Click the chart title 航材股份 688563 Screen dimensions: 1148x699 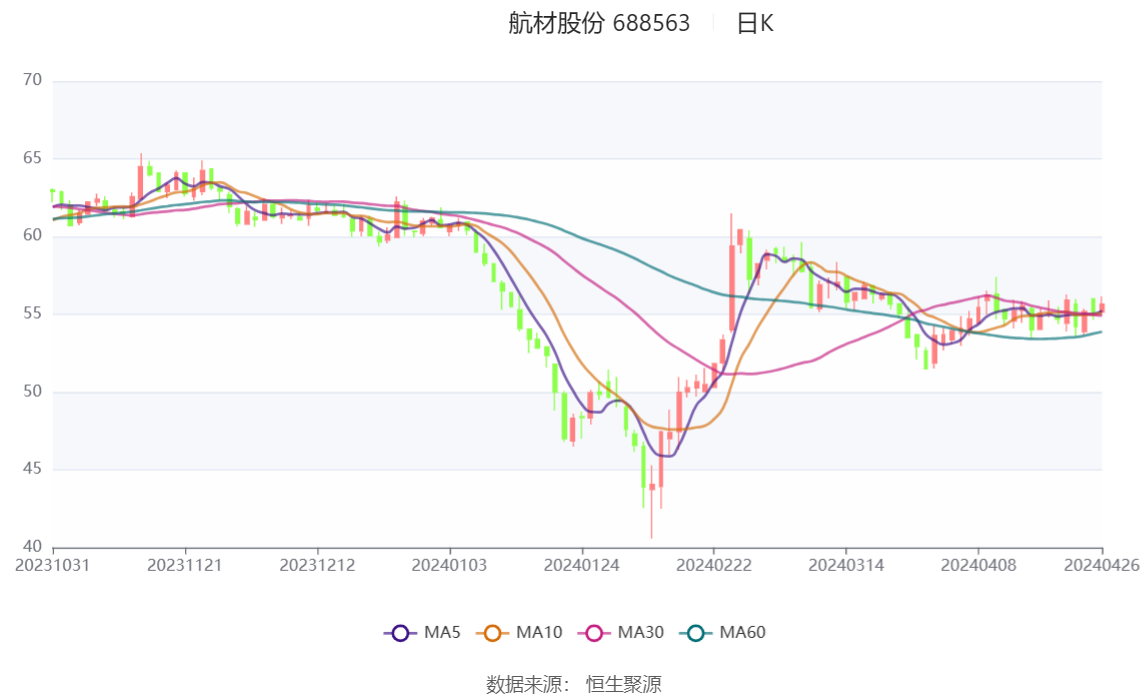tap(599, 23)
